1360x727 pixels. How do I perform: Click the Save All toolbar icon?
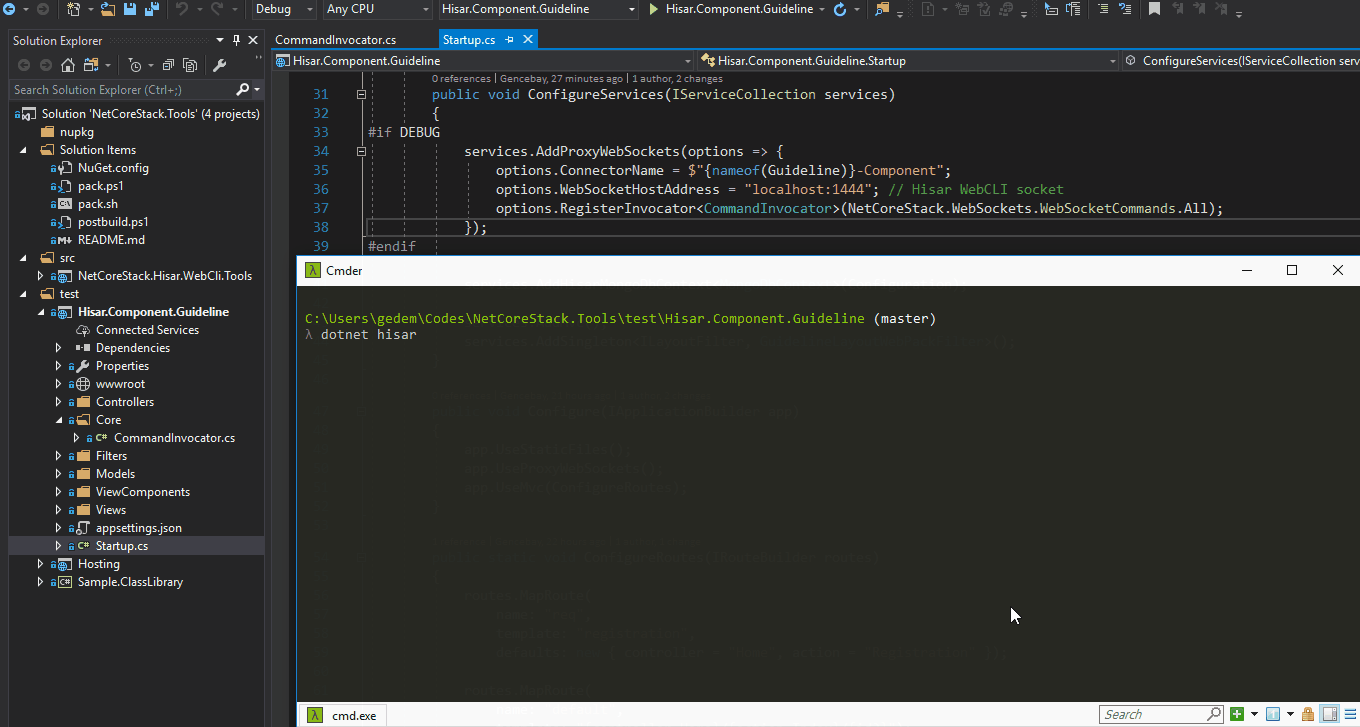point(152,9)
